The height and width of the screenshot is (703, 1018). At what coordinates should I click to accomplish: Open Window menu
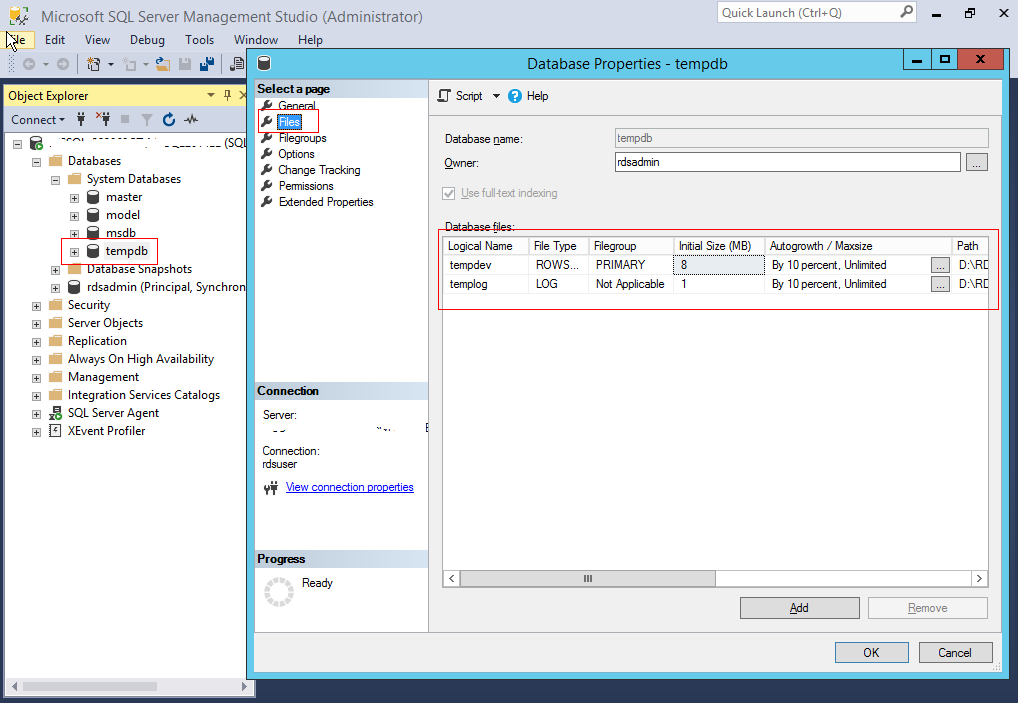click(x=256, y=40)
